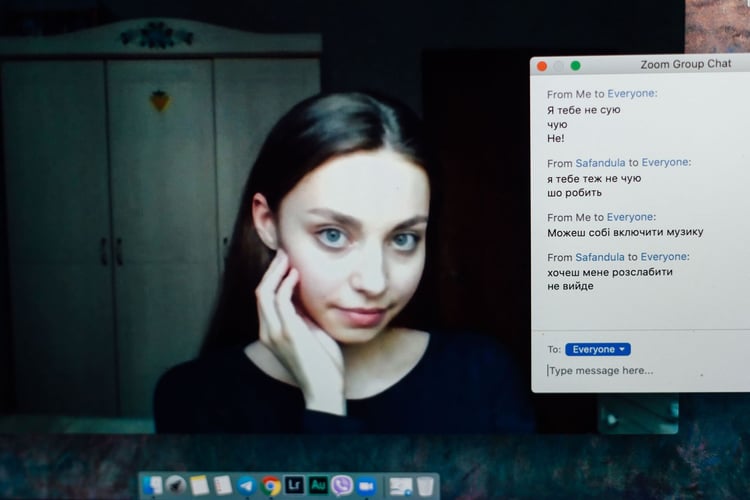750x500 pixels.
Task: Select message text "Я тебе не сую"
Action: tap(584, 110)
